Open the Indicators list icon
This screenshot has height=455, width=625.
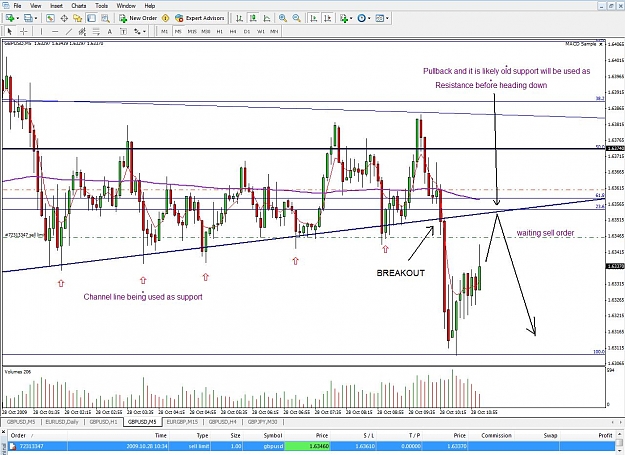(x=344, y=18)
